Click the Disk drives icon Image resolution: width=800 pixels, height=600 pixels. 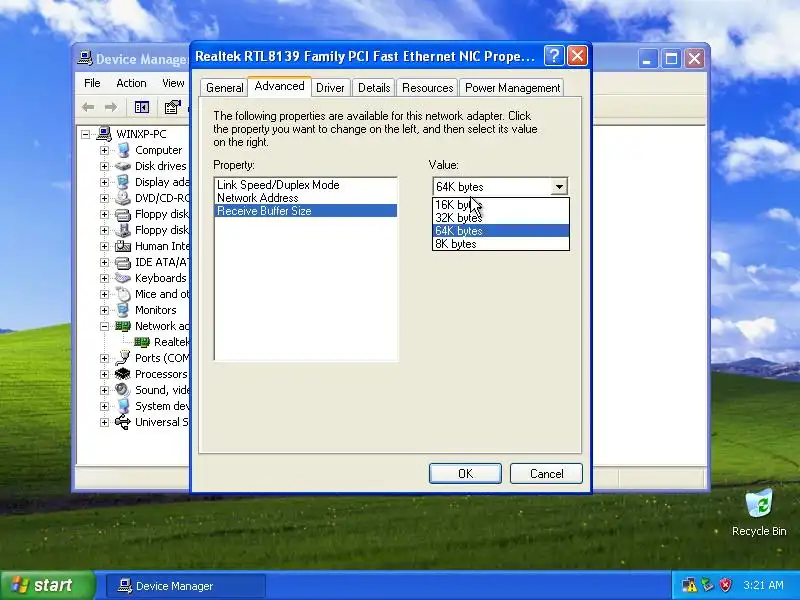123,166
